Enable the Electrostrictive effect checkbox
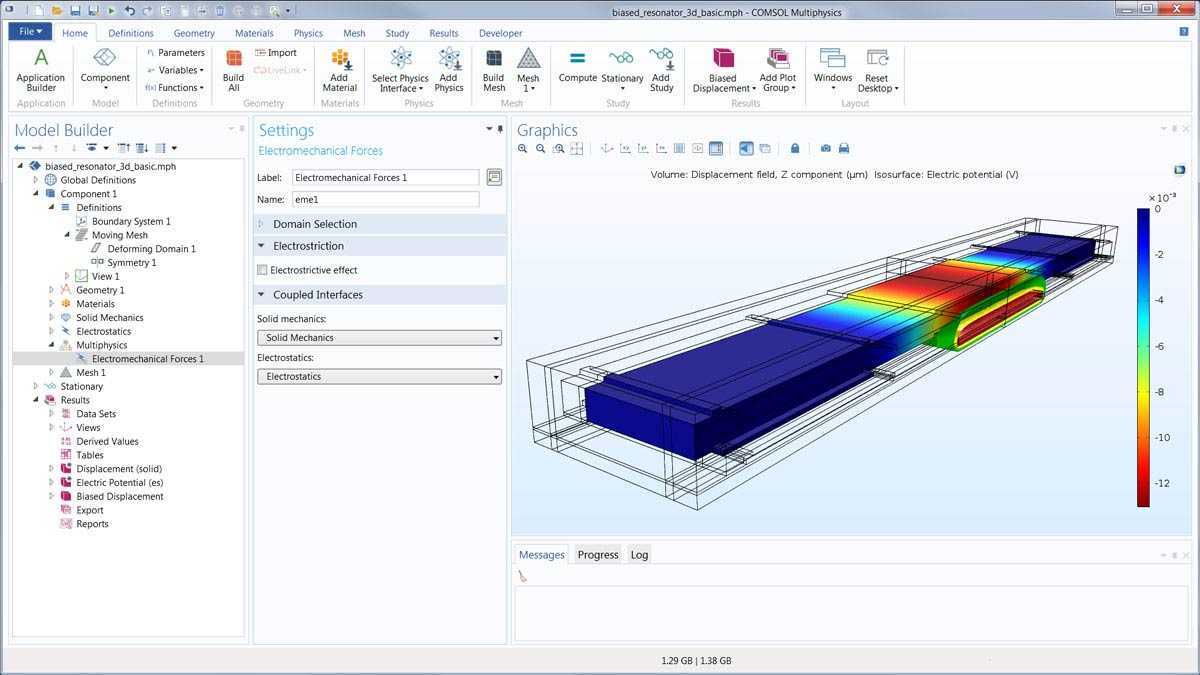Screen dimensions: 1200x675 263,269
